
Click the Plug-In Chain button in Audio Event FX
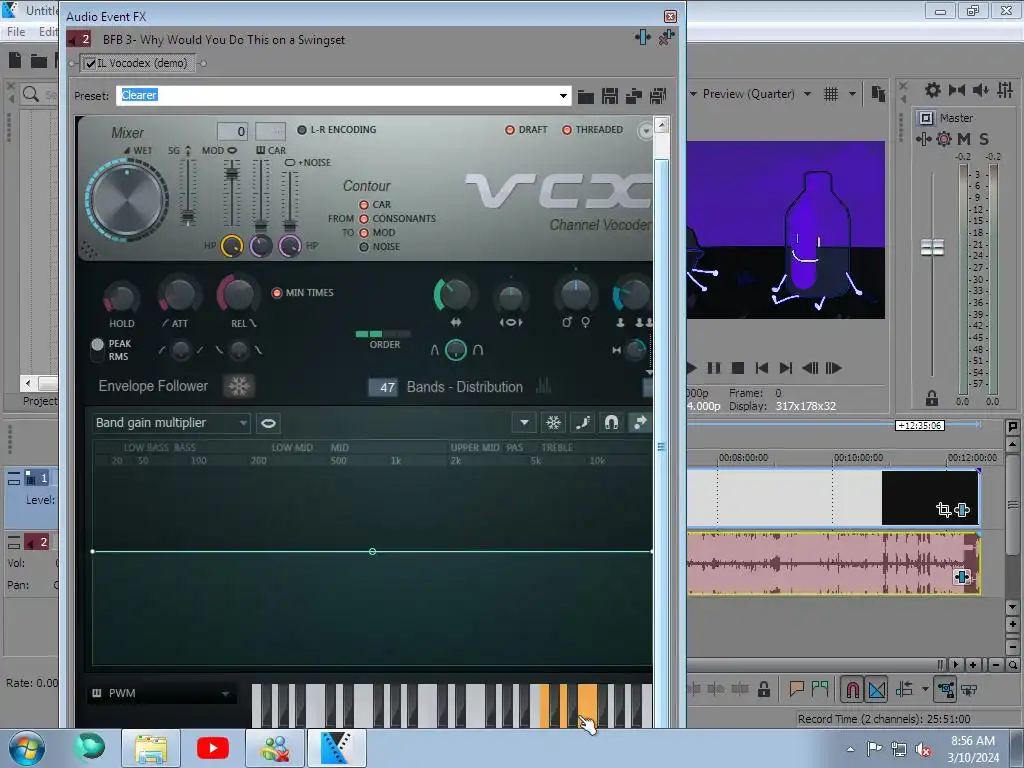coord(643,38)
